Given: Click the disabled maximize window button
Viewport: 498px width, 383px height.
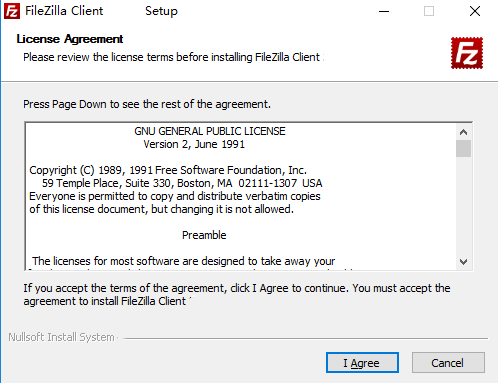Looking at the screenshot, I should 429,11.
